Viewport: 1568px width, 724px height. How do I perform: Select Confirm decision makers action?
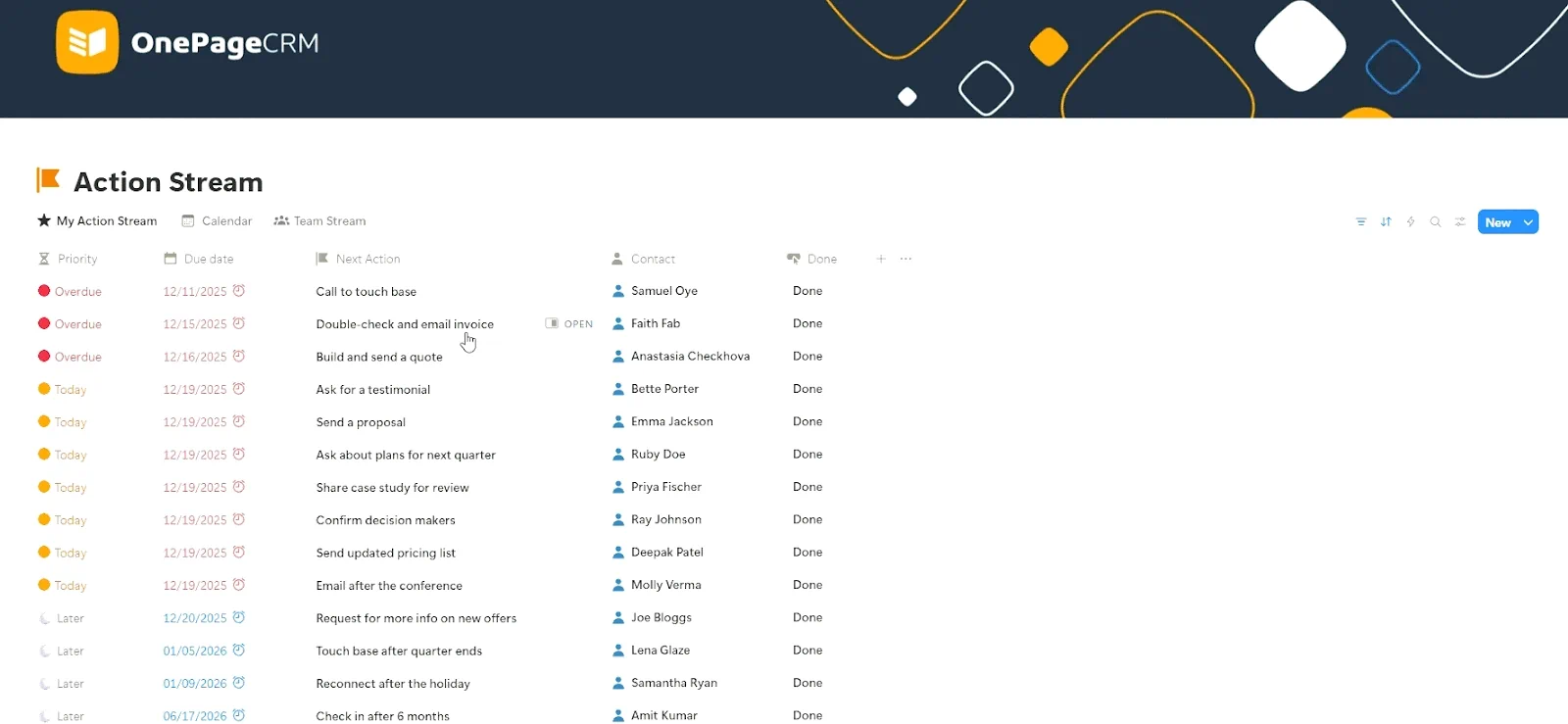[x=385, y=520]
